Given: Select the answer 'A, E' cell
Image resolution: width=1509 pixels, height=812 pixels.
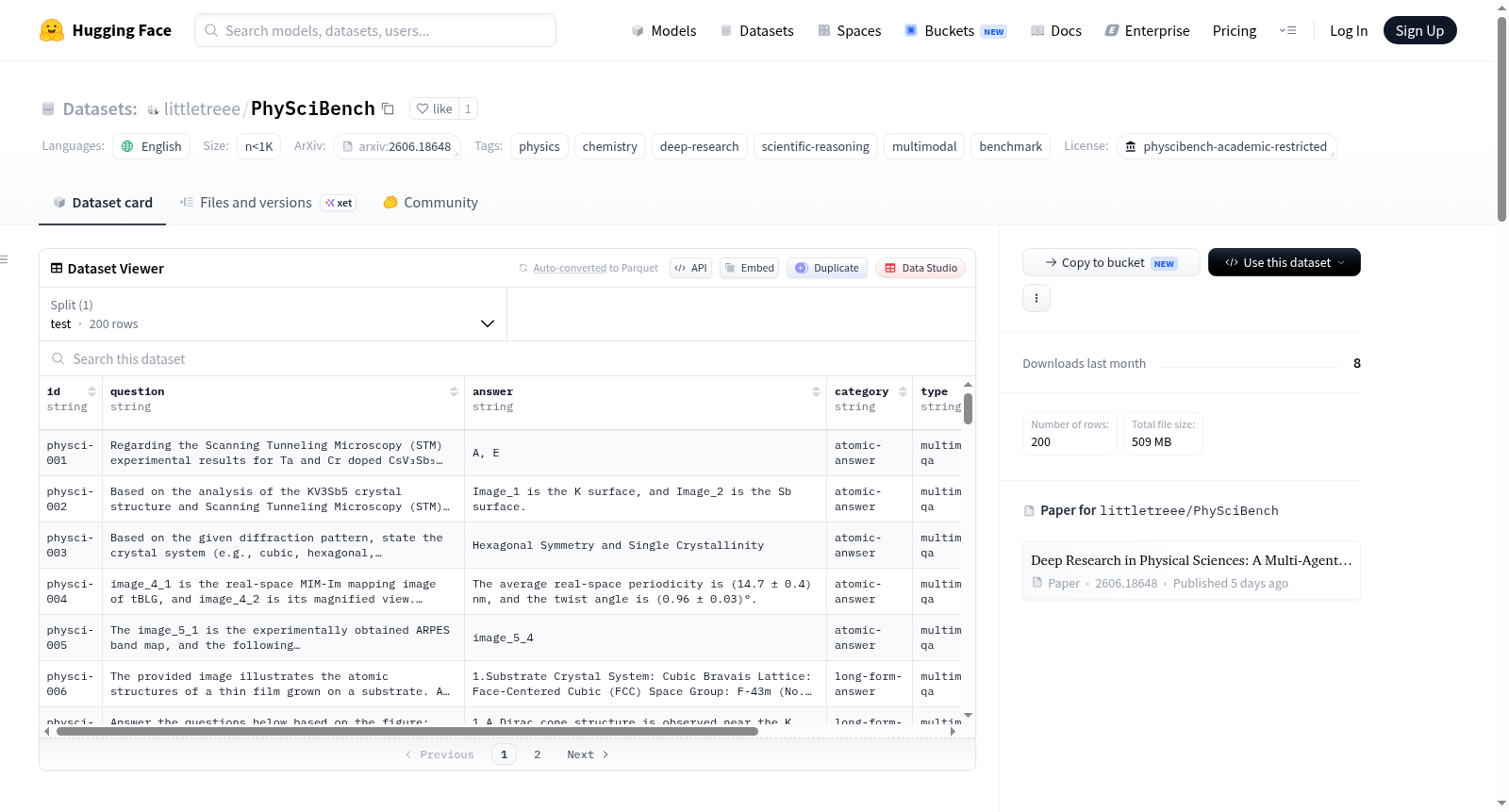Looking at the screenshot, I should coord(646,453).
